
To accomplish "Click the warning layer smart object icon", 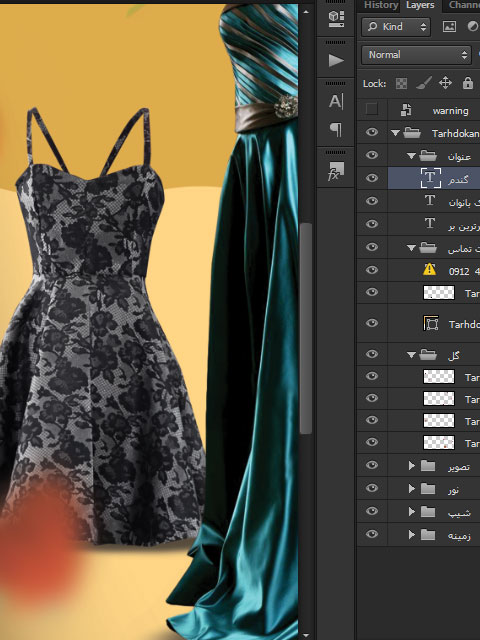I will click(406, 110).
